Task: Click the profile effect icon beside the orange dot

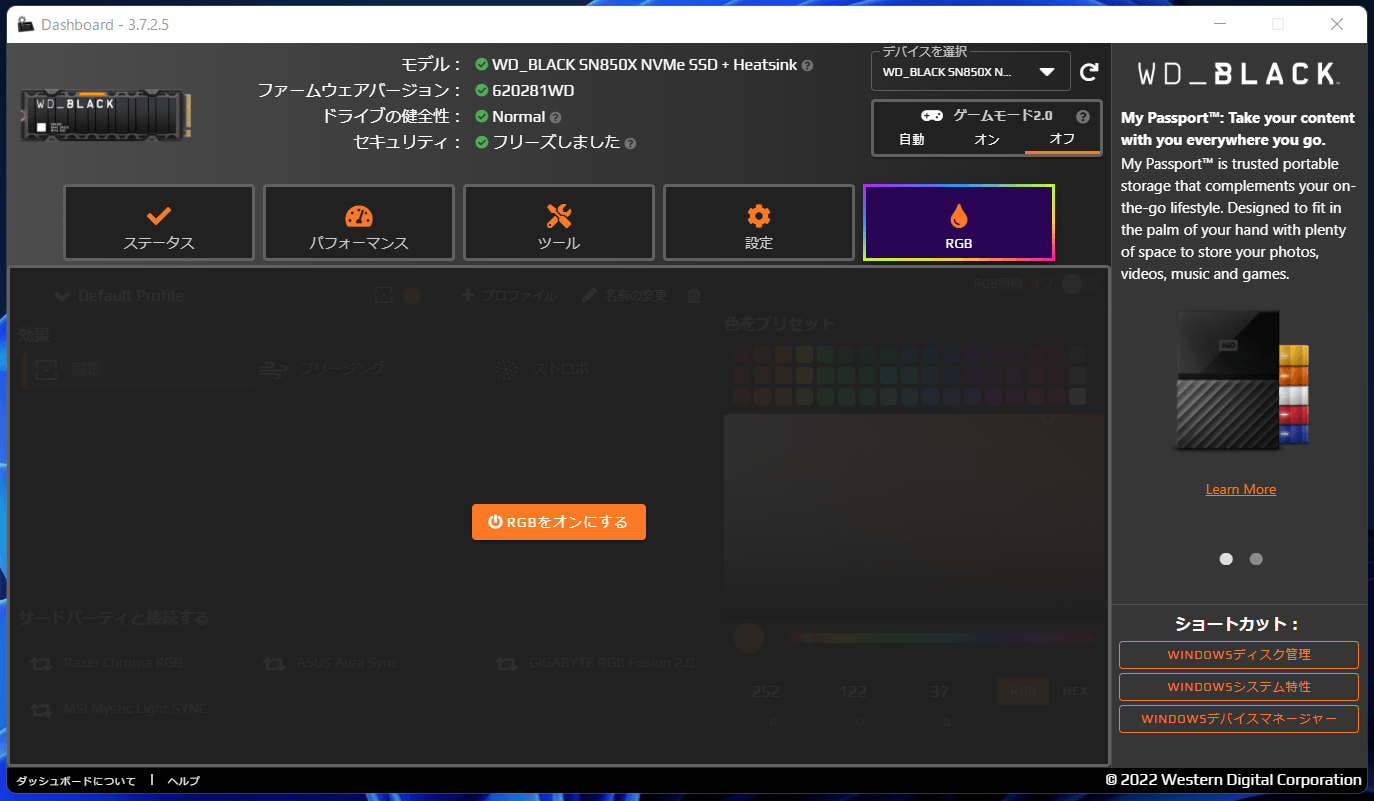Action: point(383,296)
